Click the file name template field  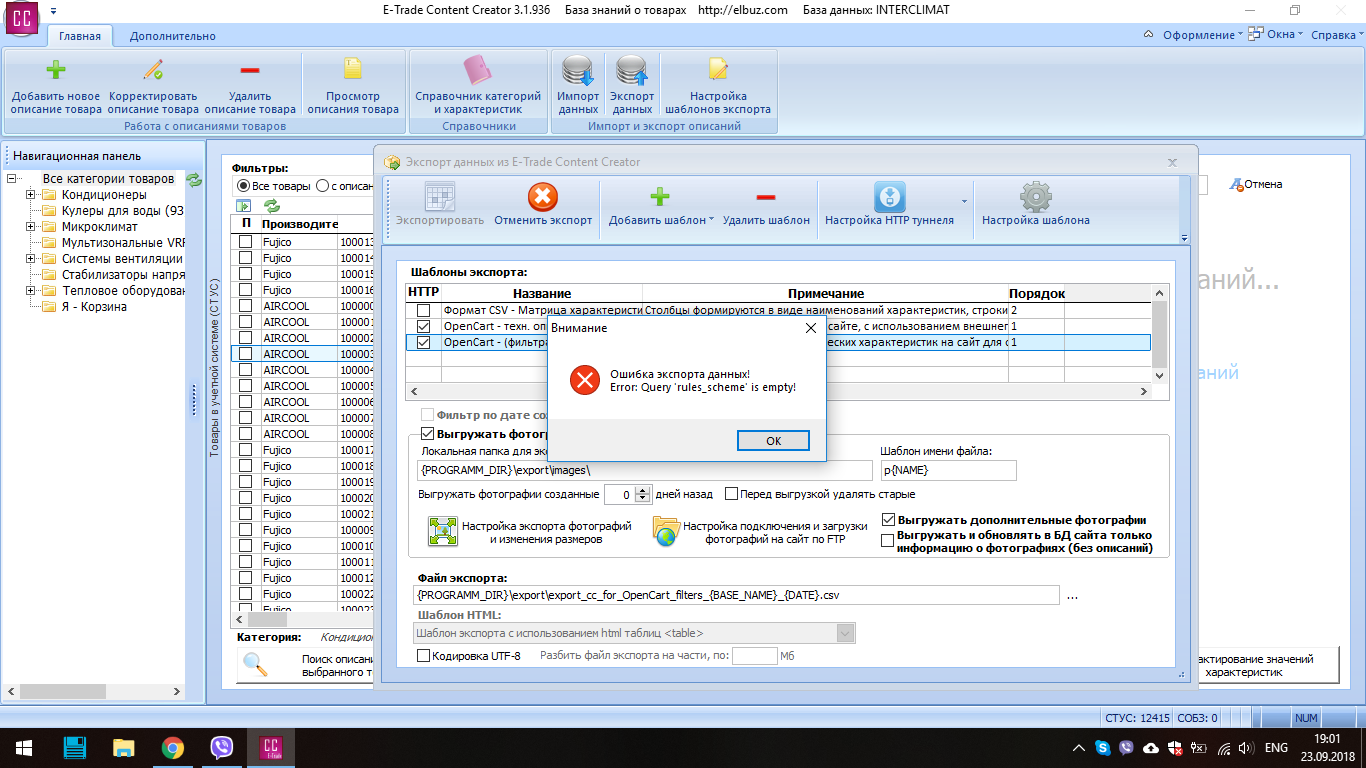(948, 470)
